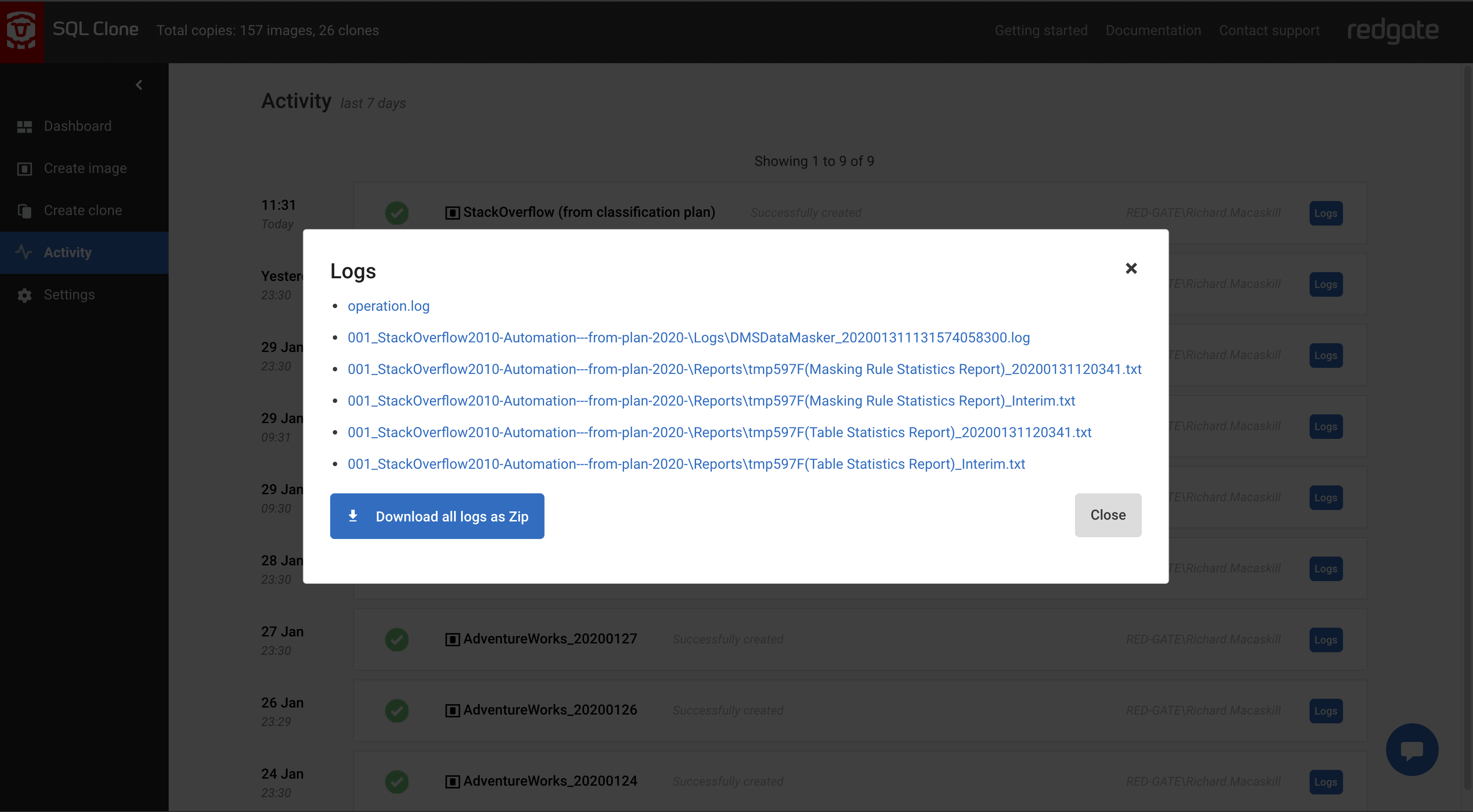Open Create image in the sidebar

84,169
